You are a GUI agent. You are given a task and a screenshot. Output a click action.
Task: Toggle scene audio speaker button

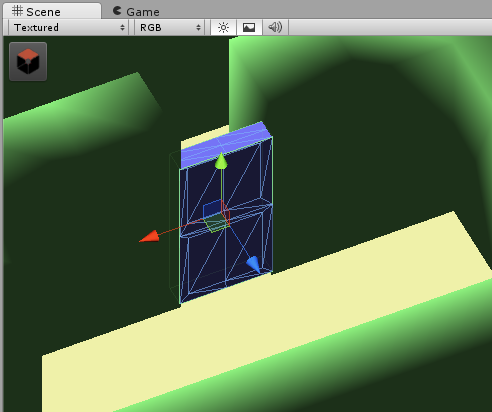point(275,27)
